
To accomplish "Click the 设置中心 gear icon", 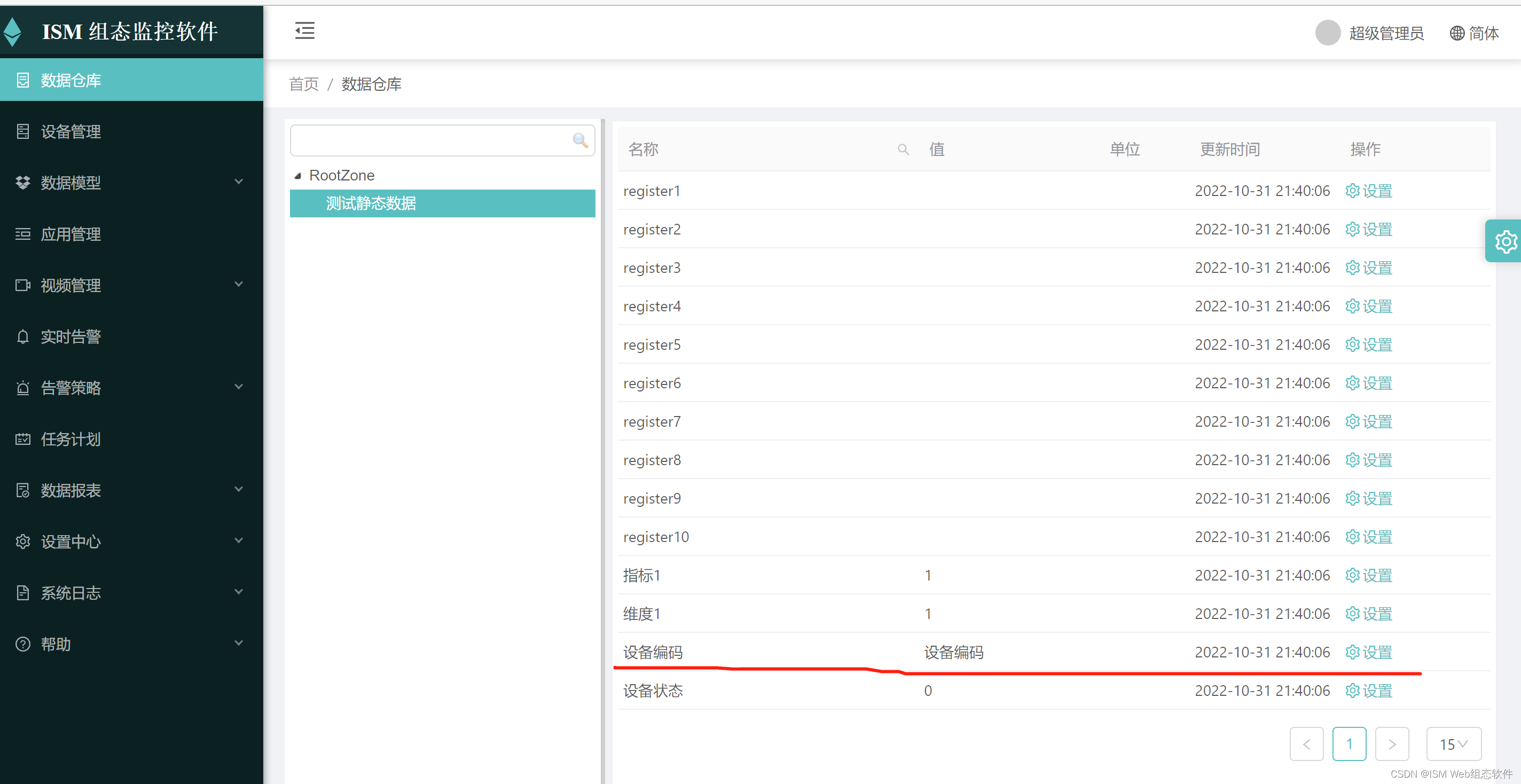I will 22,542.
